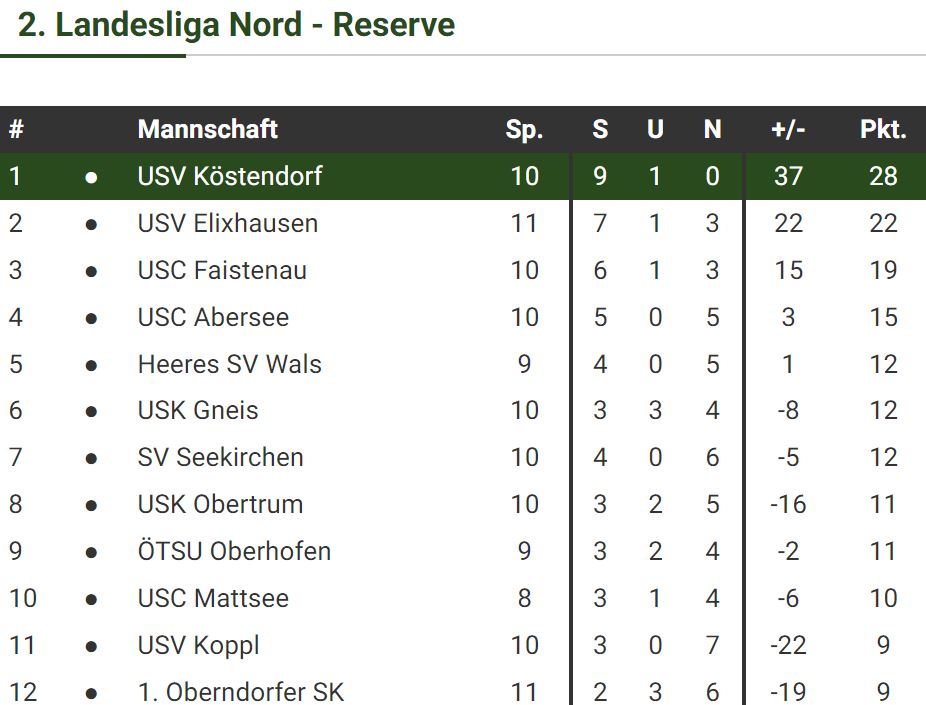Select the USK Gneis team name

click(198, 411)
